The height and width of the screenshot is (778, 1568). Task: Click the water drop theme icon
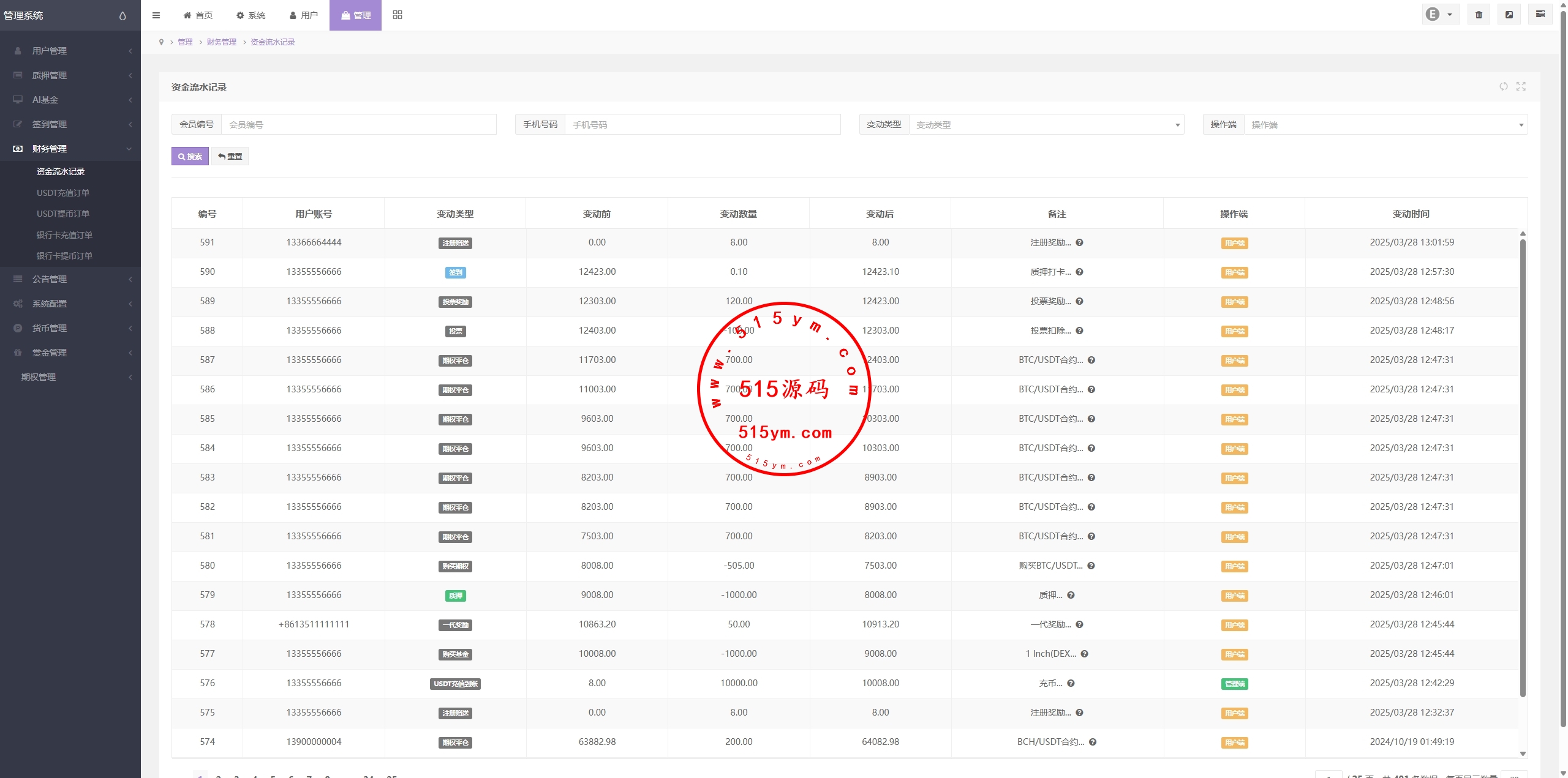[x=123, y=16]
